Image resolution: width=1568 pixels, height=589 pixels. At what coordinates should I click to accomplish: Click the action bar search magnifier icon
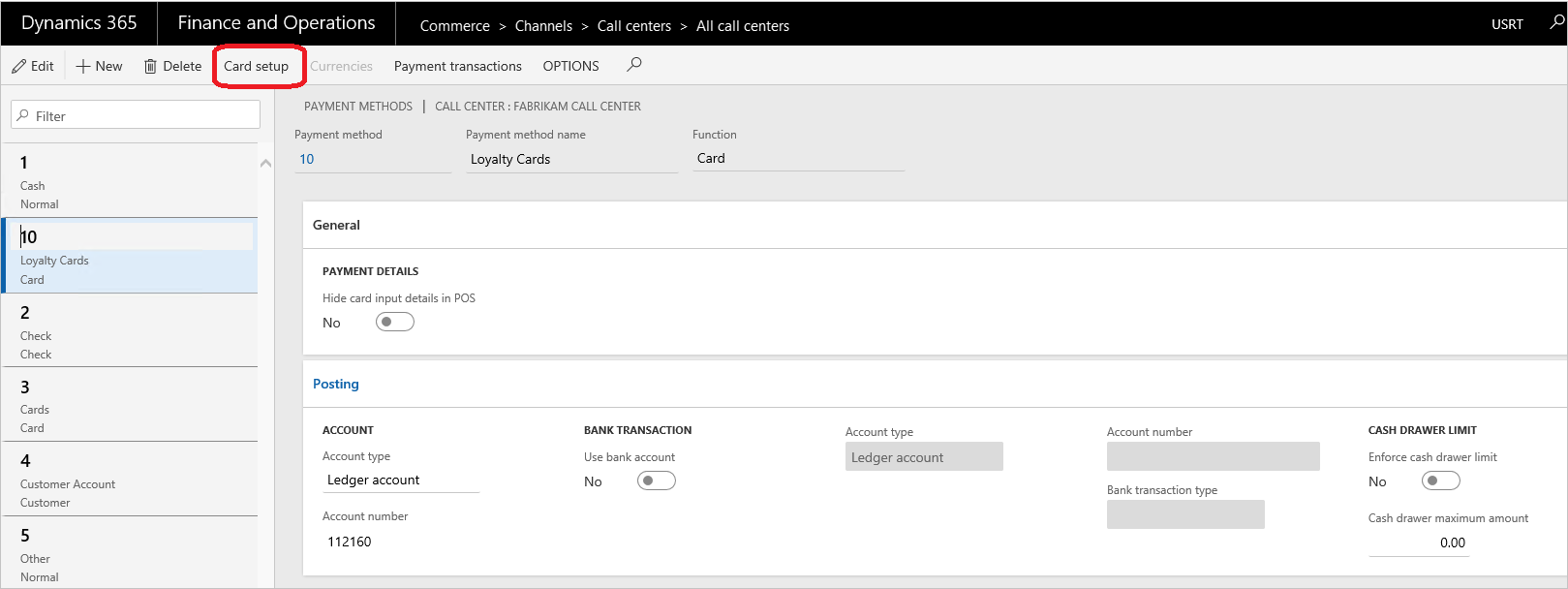point(634,65)
